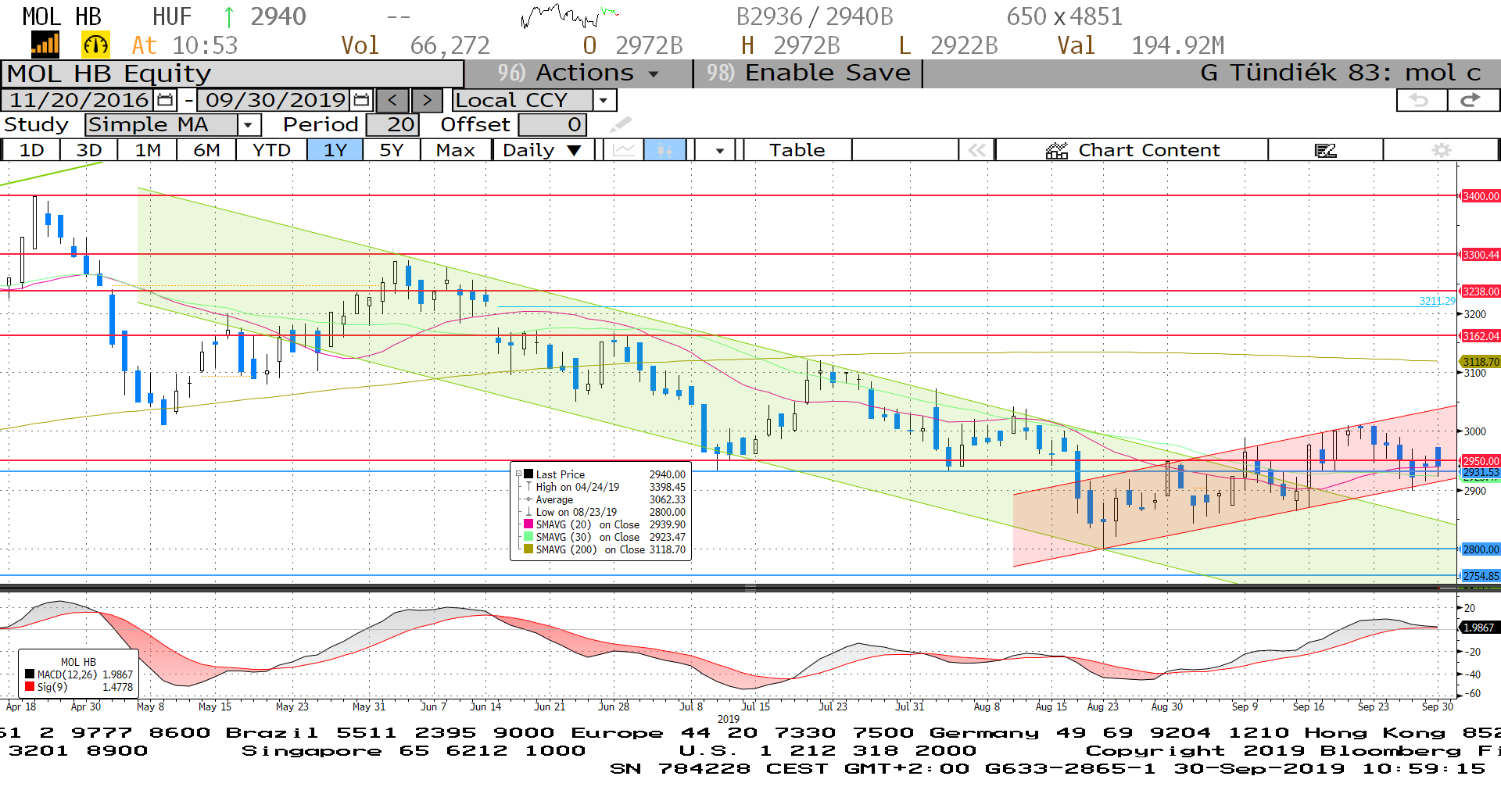Click the Table button
This screenshot has height=812, width=1501.
pos(797,150)
